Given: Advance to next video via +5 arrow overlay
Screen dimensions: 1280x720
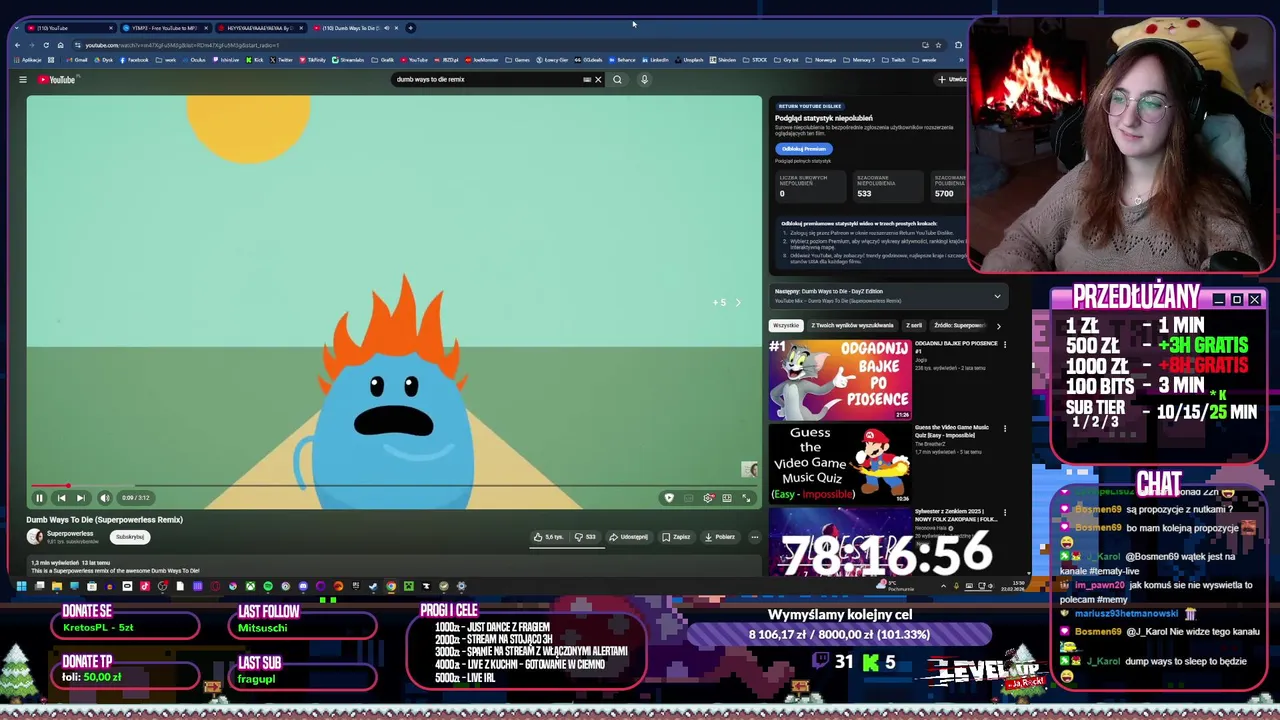Looking at the screenshot, I should 738,302.
